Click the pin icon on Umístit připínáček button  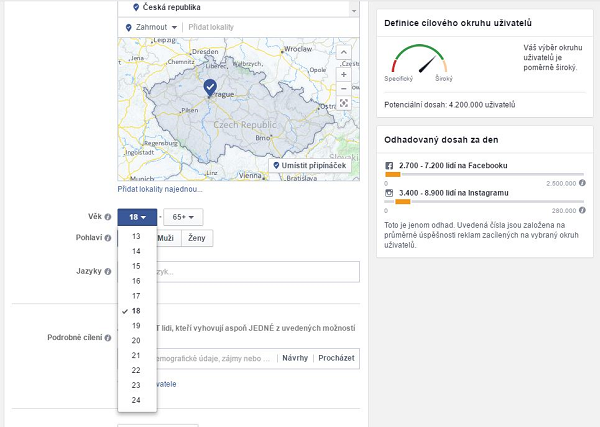pos(276,165)
